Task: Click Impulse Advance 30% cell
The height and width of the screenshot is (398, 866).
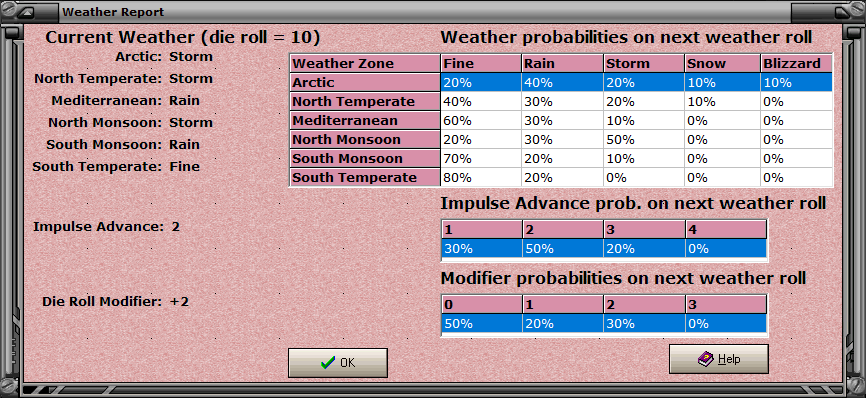Action: pyautogui.click(x=482, y=248)
